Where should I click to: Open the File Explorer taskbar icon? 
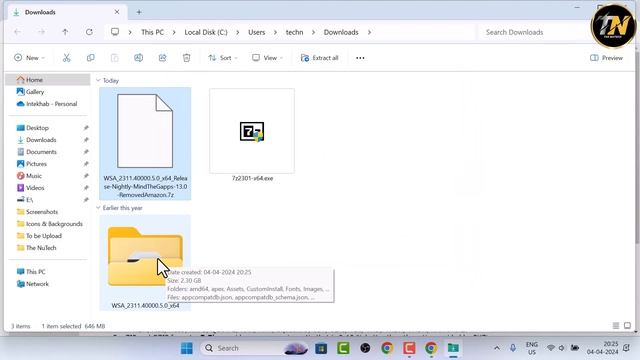point(453,348)
